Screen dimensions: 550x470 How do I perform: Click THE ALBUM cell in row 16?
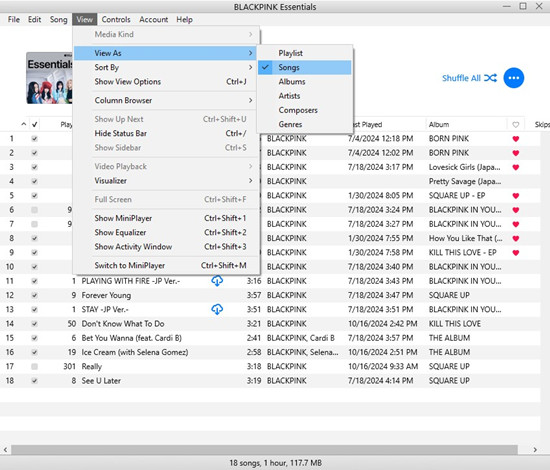449,352
